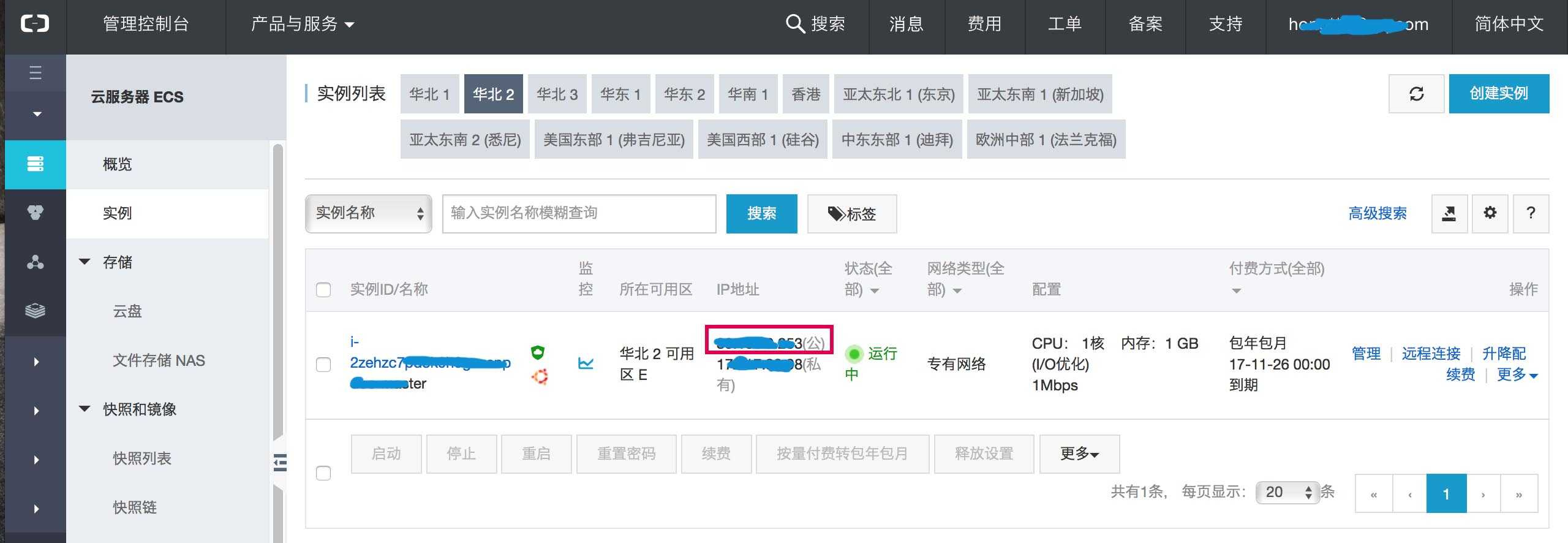
Task: Focus the instance name search input
Action: (x=579, y=213)
